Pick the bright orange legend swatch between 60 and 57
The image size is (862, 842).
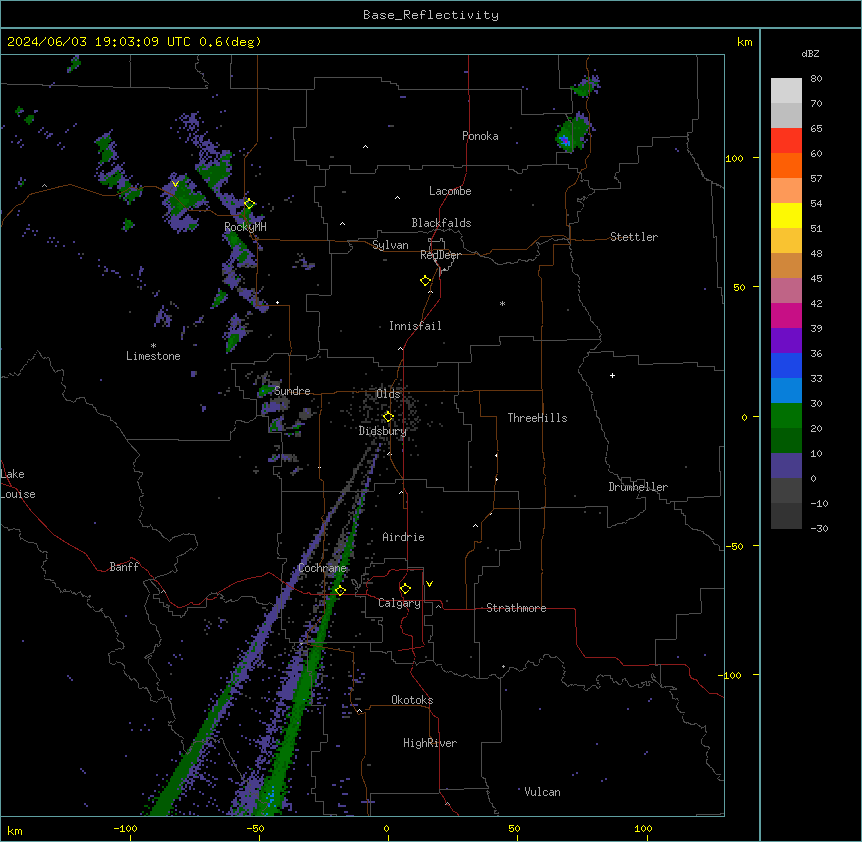(x=786, y=165)
